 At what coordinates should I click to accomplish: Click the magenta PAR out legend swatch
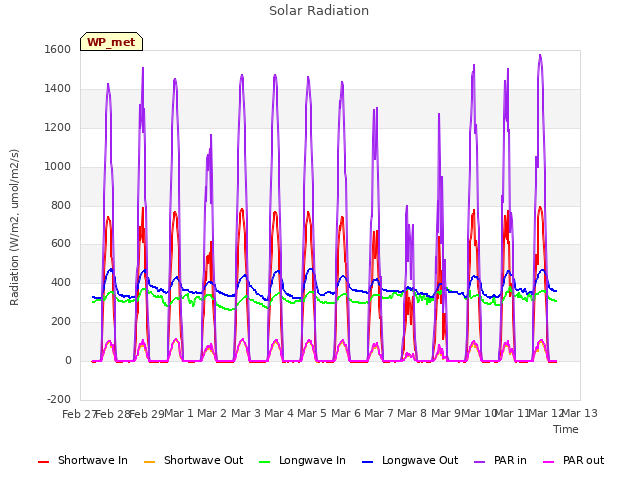click(x=549, y=462)
